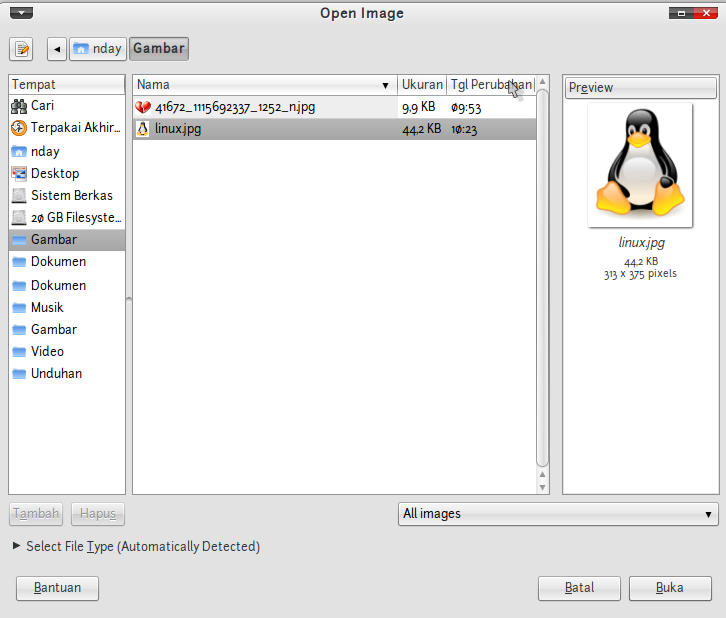Open Sistem Berkas drive in sidebar

pos(71,195)
